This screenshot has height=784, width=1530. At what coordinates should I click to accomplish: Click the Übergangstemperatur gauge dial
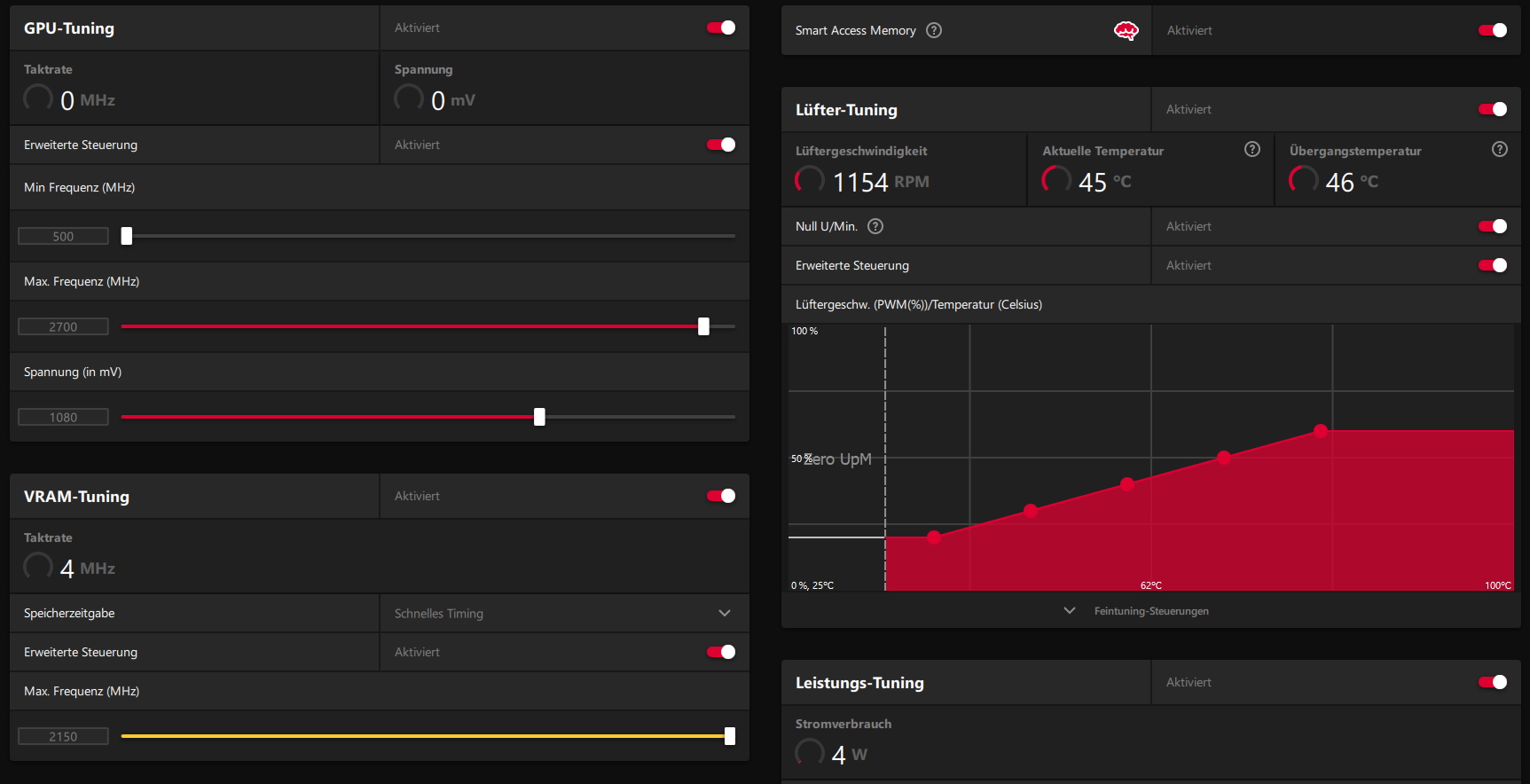pyautogui.click(x=1304, y=180)
